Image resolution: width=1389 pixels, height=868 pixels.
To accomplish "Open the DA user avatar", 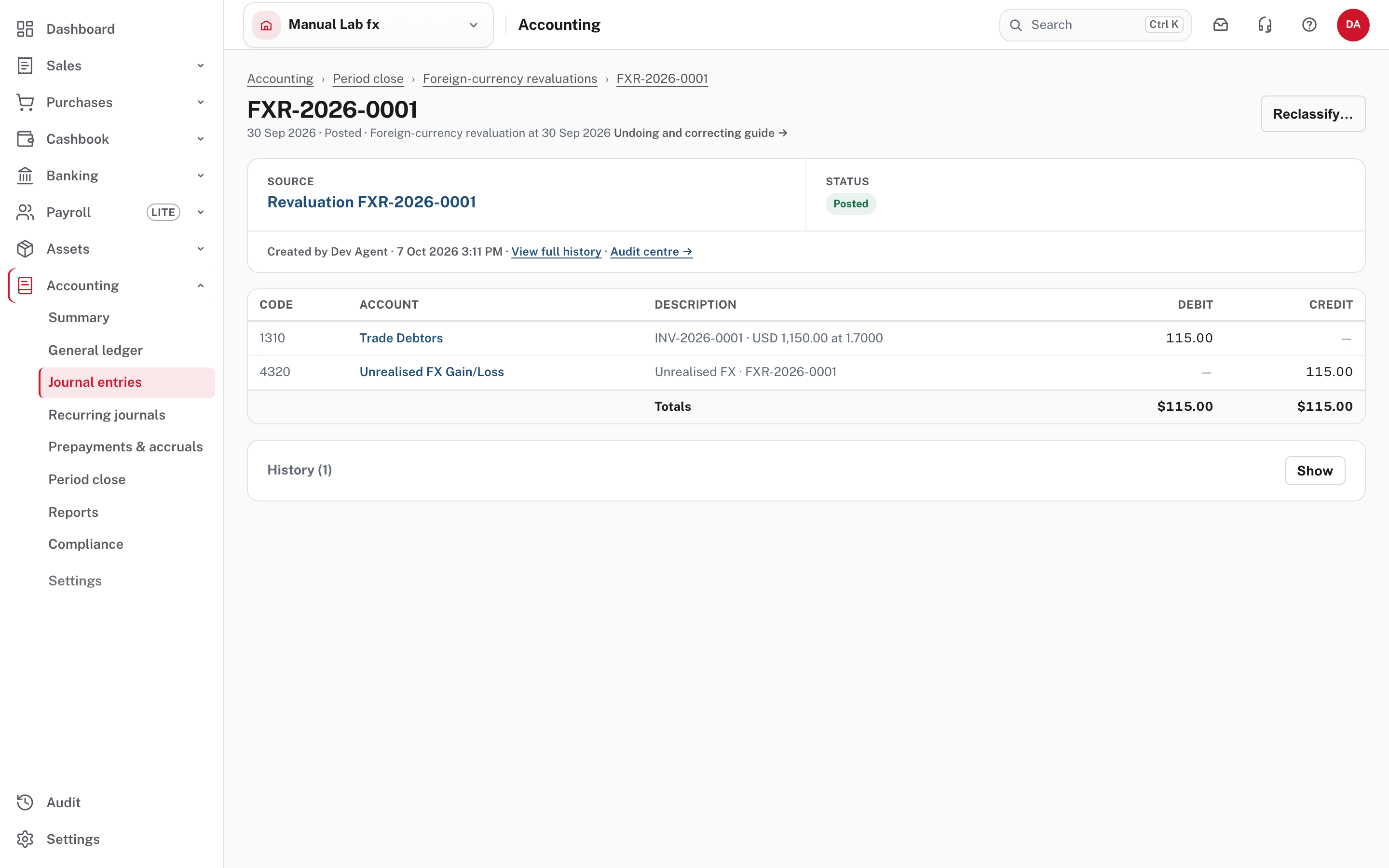I will [x=1353, y=25].
